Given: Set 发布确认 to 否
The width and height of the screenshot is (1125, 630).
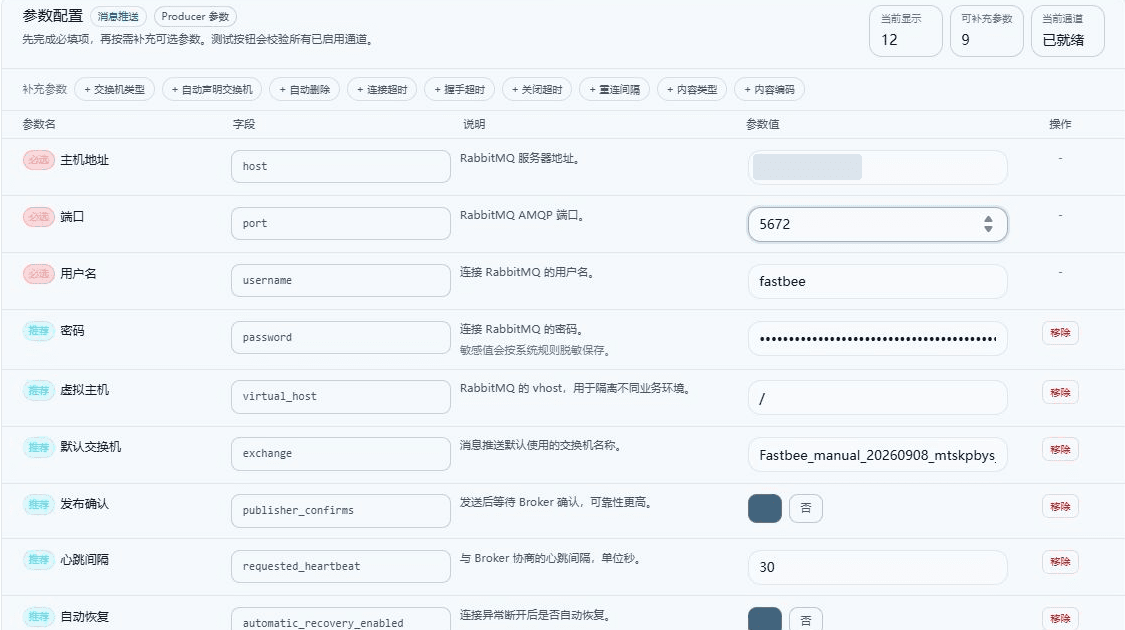Looking at the screenshot, I should [x=806, y=508].
